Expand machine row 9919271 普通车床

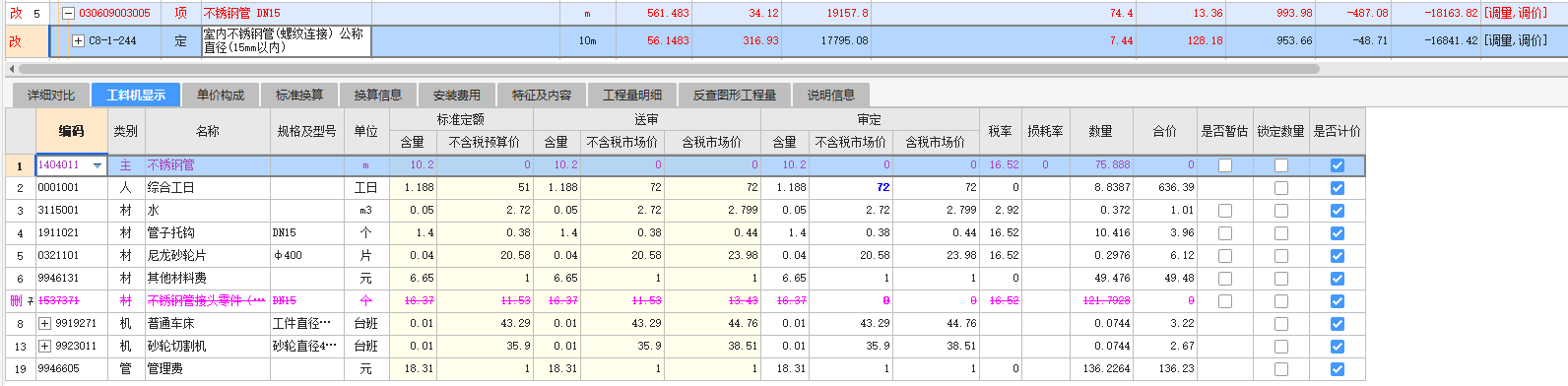44,324
